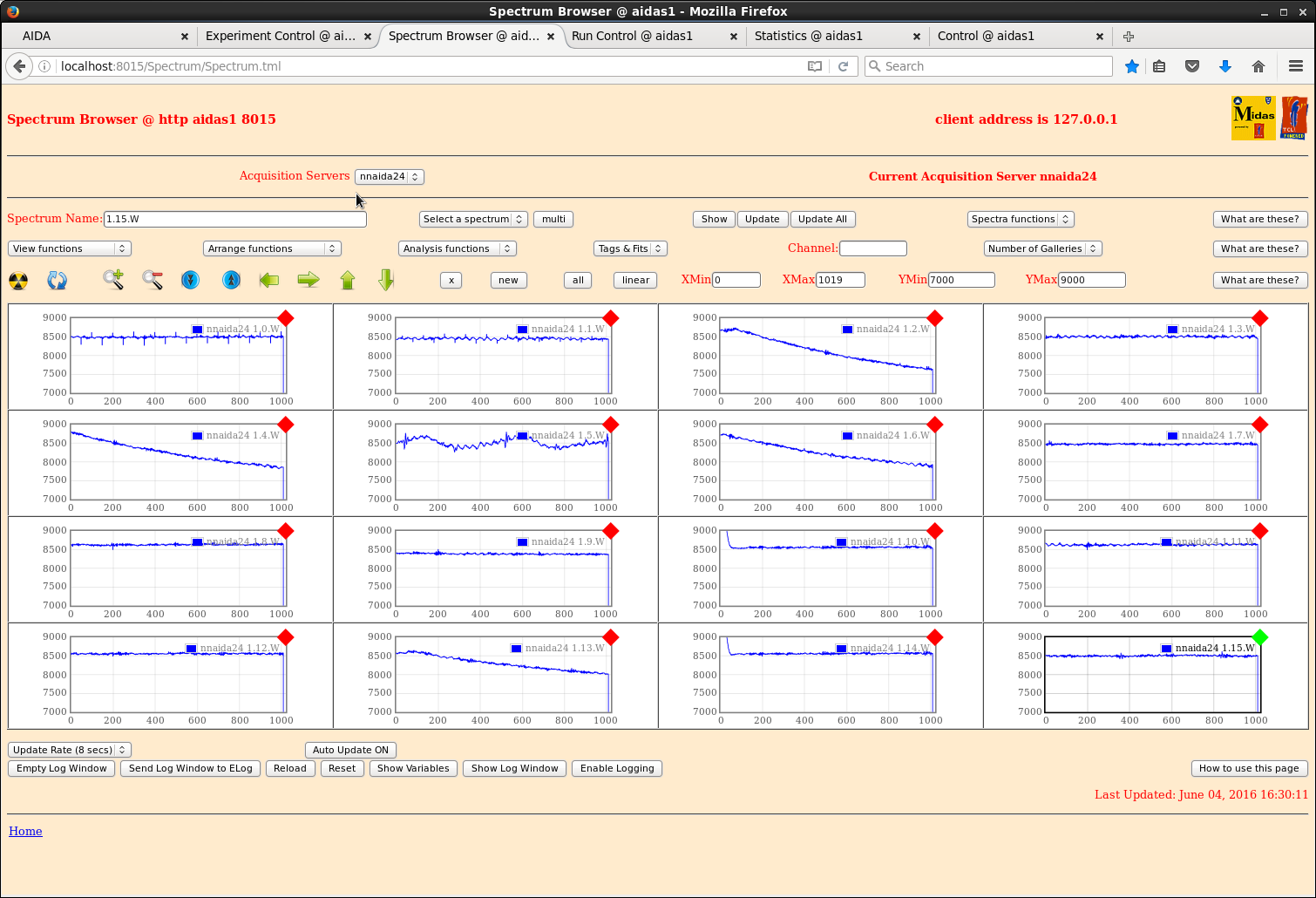This screenshot has width=1316, height=898.
Task: Toggle red diamond marker on nnaida24 1.1.W
Action: (x=611, y=318)
